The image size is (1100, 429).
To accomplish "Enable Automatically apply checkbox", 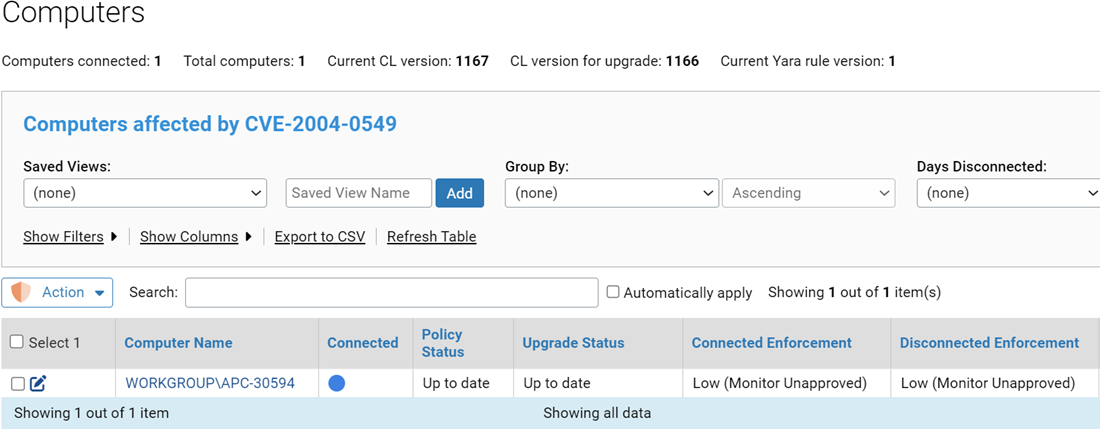I will pos(613,292).
